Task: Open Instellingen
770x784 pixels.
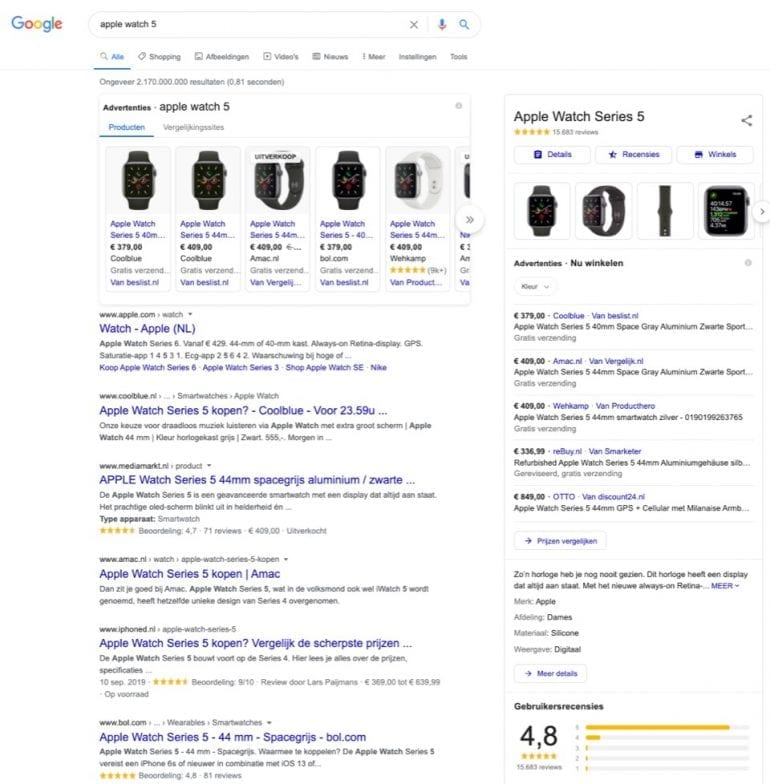Action: (418, 56)
